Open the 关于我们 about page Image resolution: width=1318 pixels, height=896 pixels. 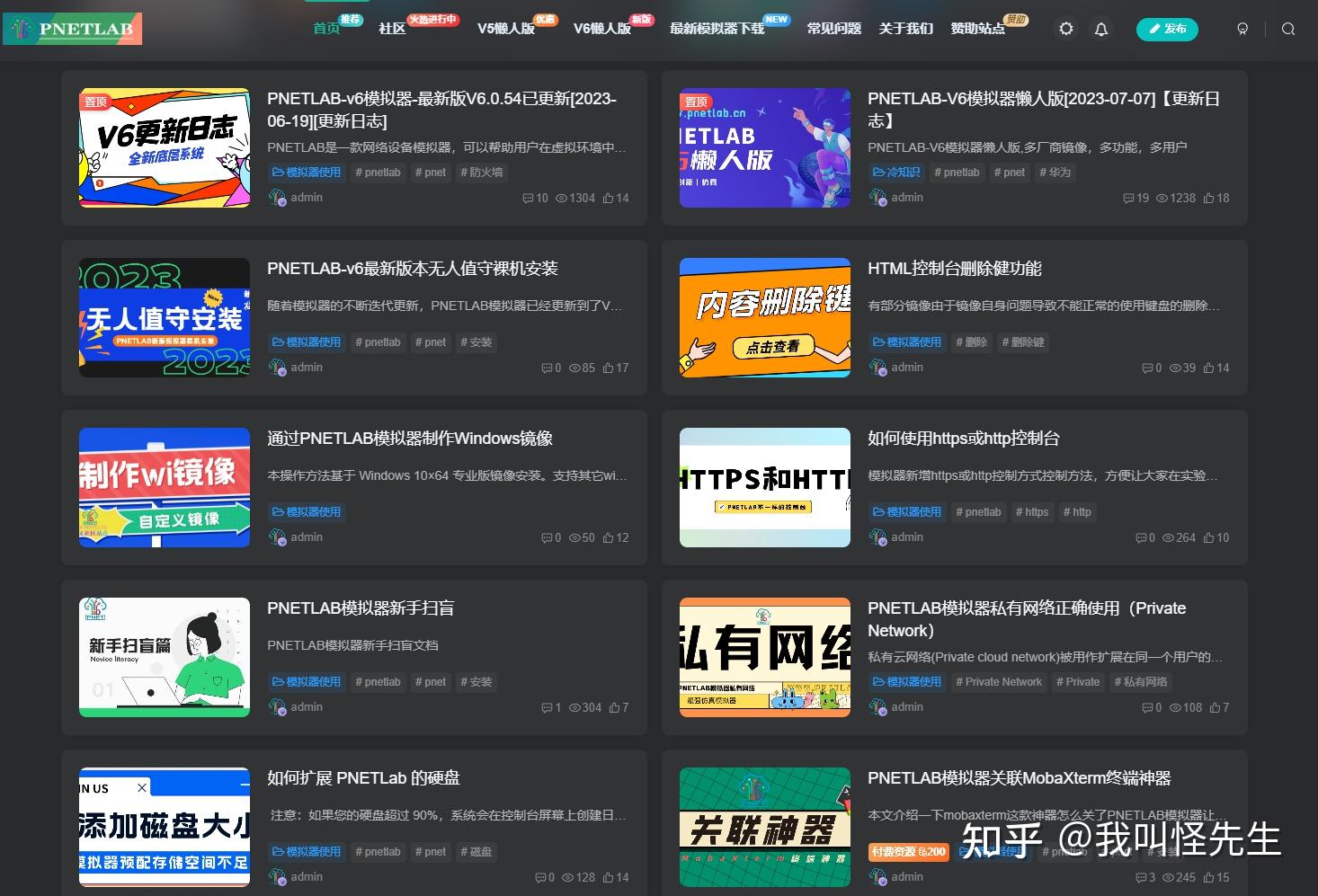point(905,29)
